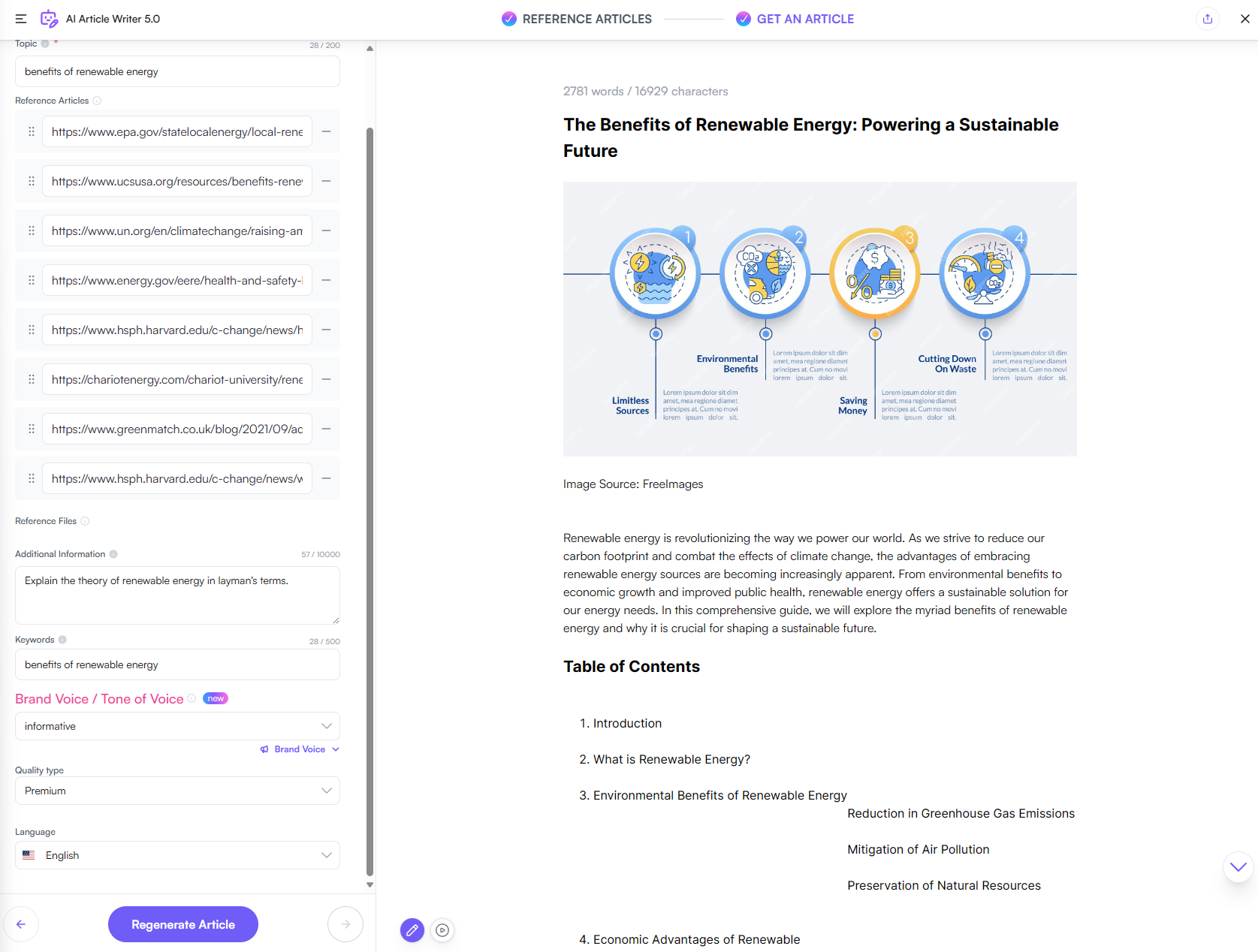The width and height of the screenshot is (1258, 952).
Task: Click the share/export icon
Action: pos(1208,19)
